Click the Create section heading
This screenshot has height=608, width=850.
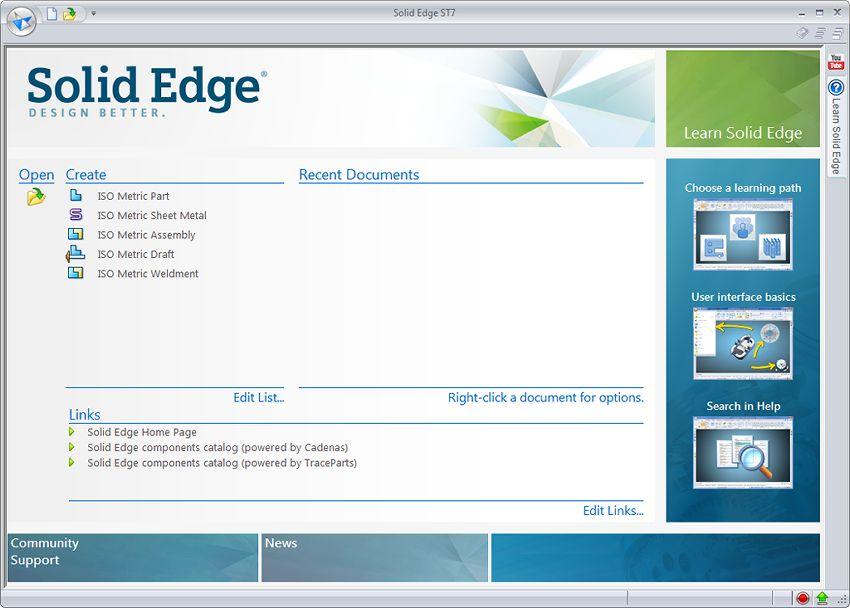pyautogui.click(x=86, y=175)
